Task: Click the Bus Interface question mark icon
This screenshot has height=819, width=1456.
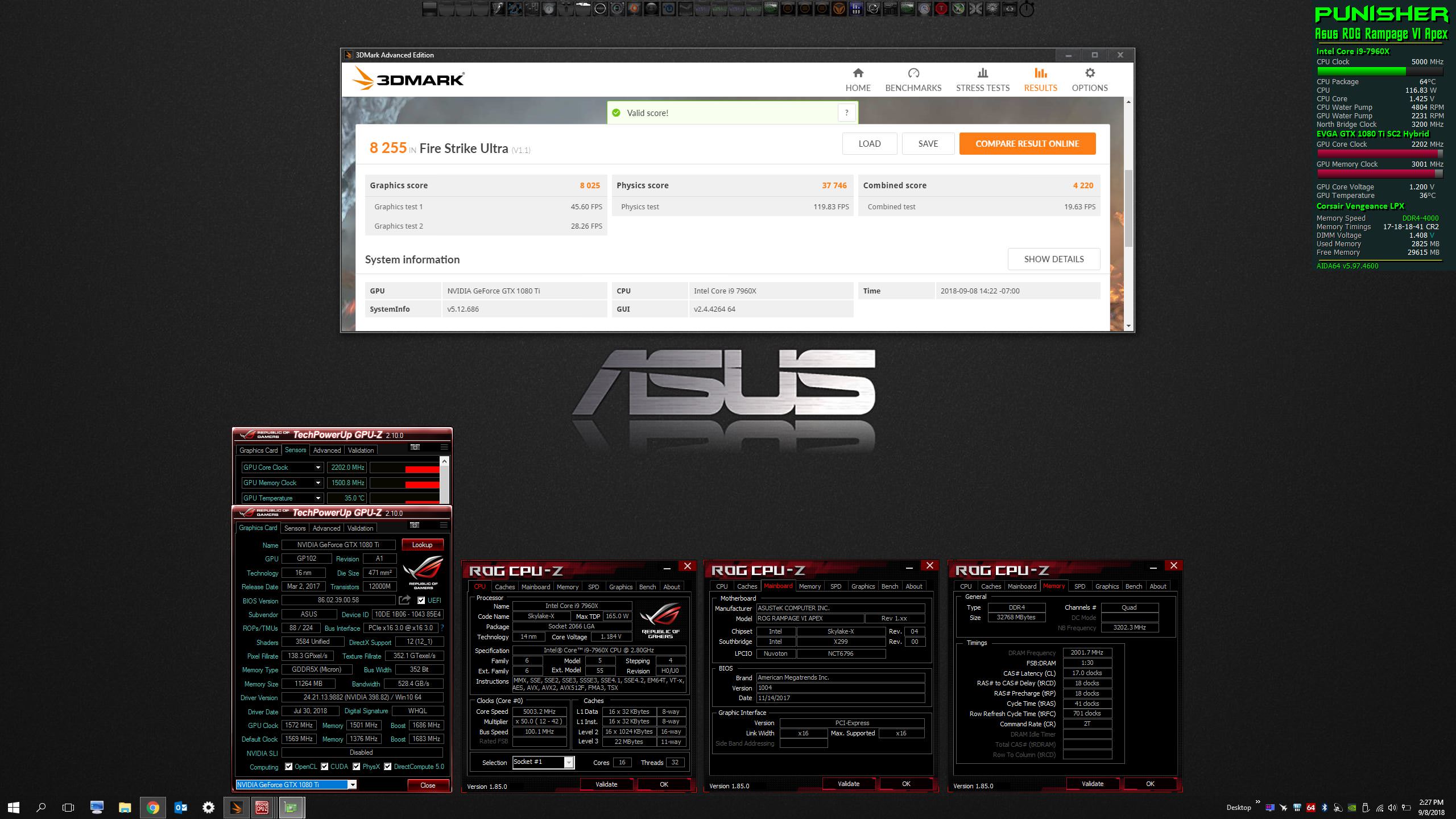Action: pyautogui.click(x=442, y=628)
